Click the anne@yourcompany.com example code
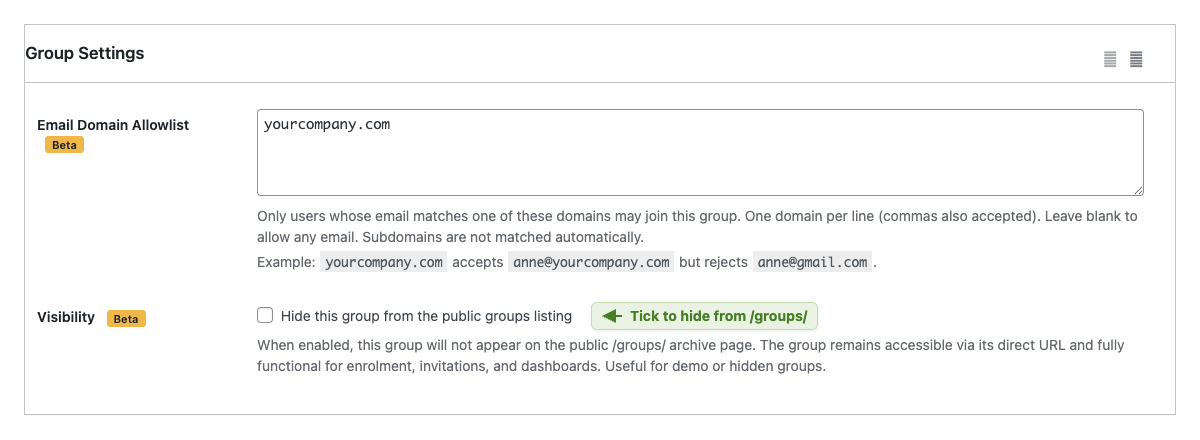This screenshot has height=440, width=1200. pos(589,262)
